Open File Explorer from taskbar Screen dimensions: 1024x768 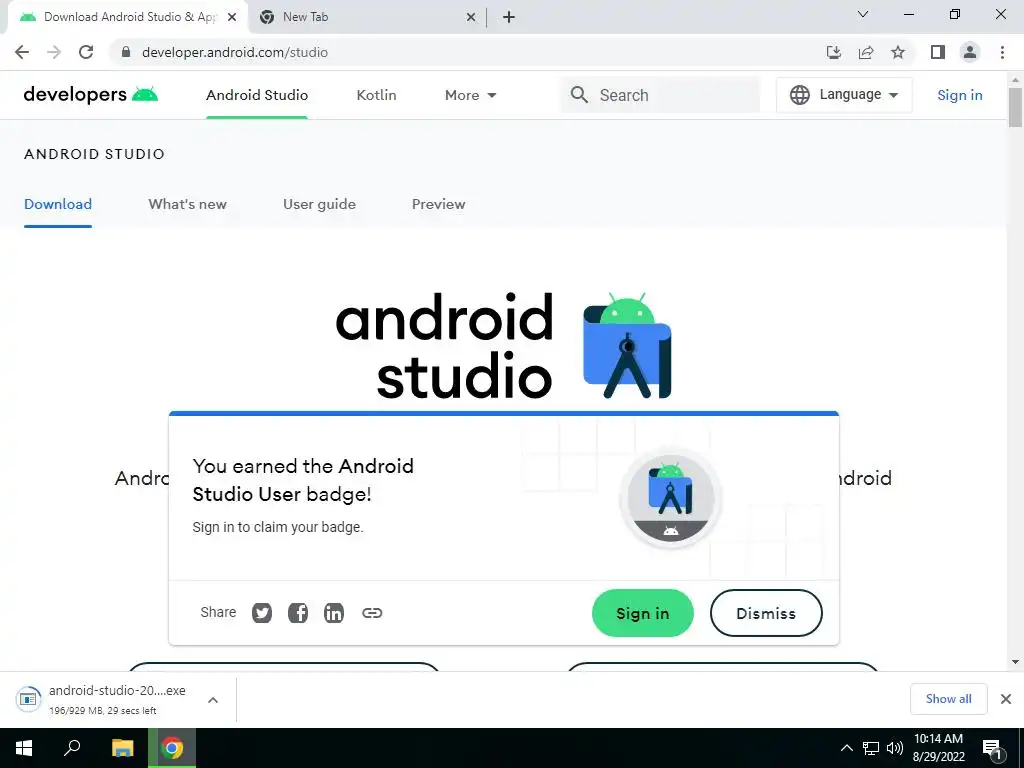point(122,748)
